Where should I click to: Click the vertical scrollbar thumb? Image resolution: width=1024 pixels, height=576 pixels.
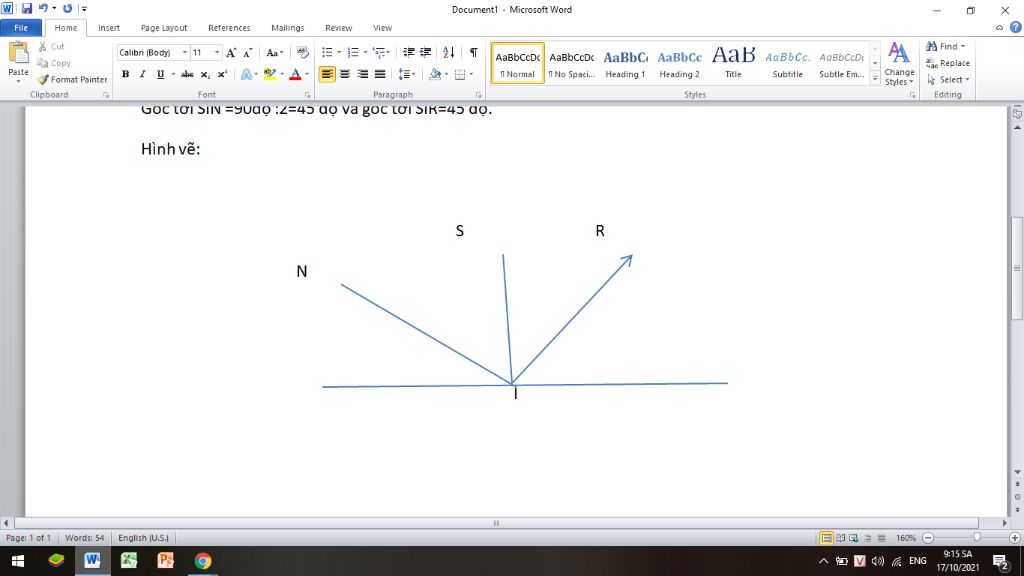pyautogui.click(x=1017, y=268)
